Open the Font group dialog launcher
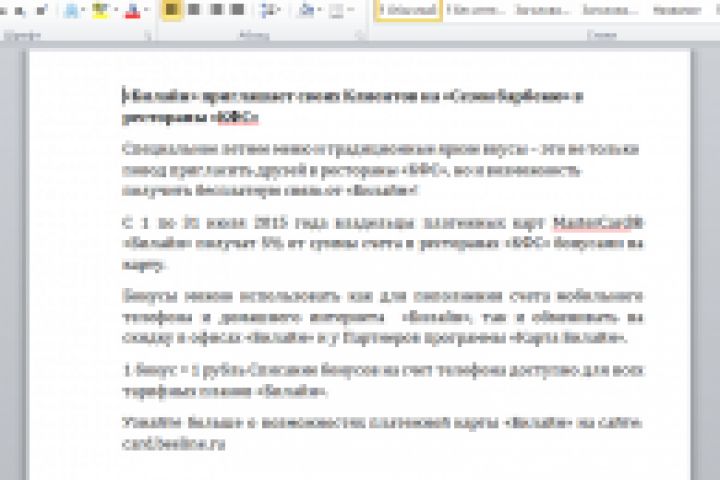The height and width of the screenshot is (480, 720). click(148, 35)
